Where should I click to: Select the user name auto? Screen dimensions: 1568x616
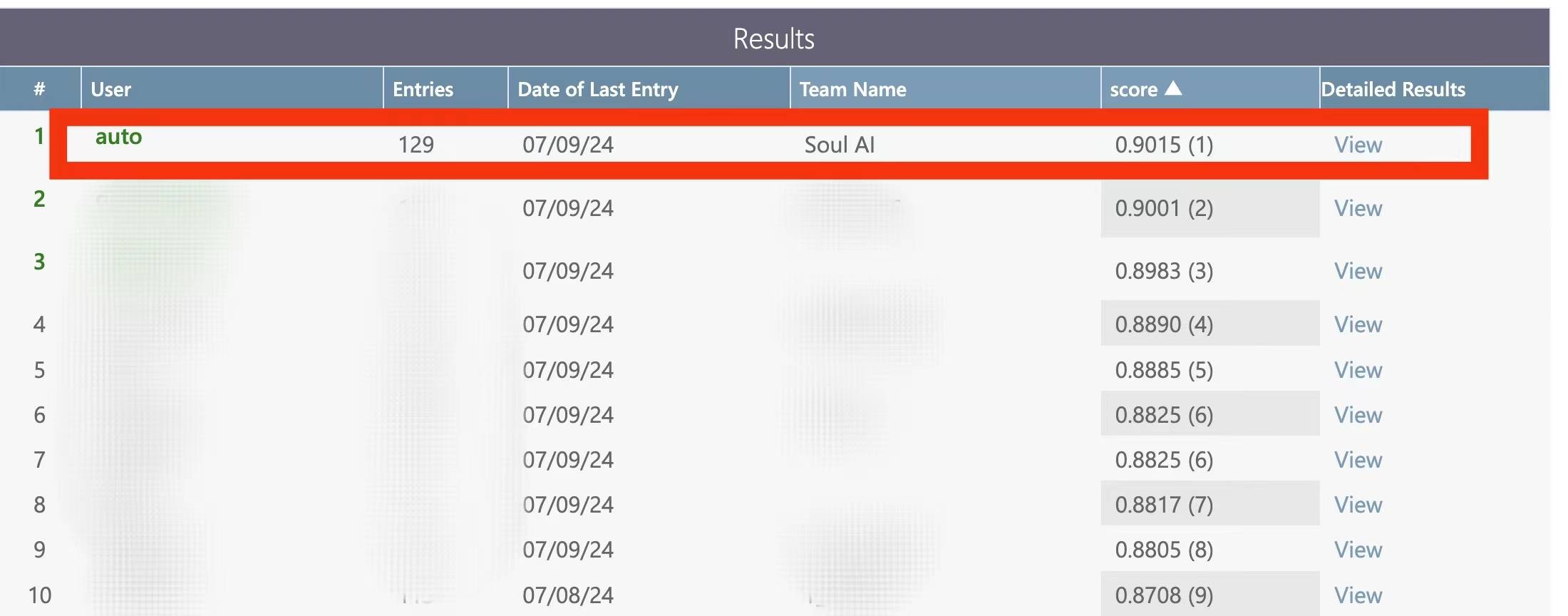(x=118, y=136)
